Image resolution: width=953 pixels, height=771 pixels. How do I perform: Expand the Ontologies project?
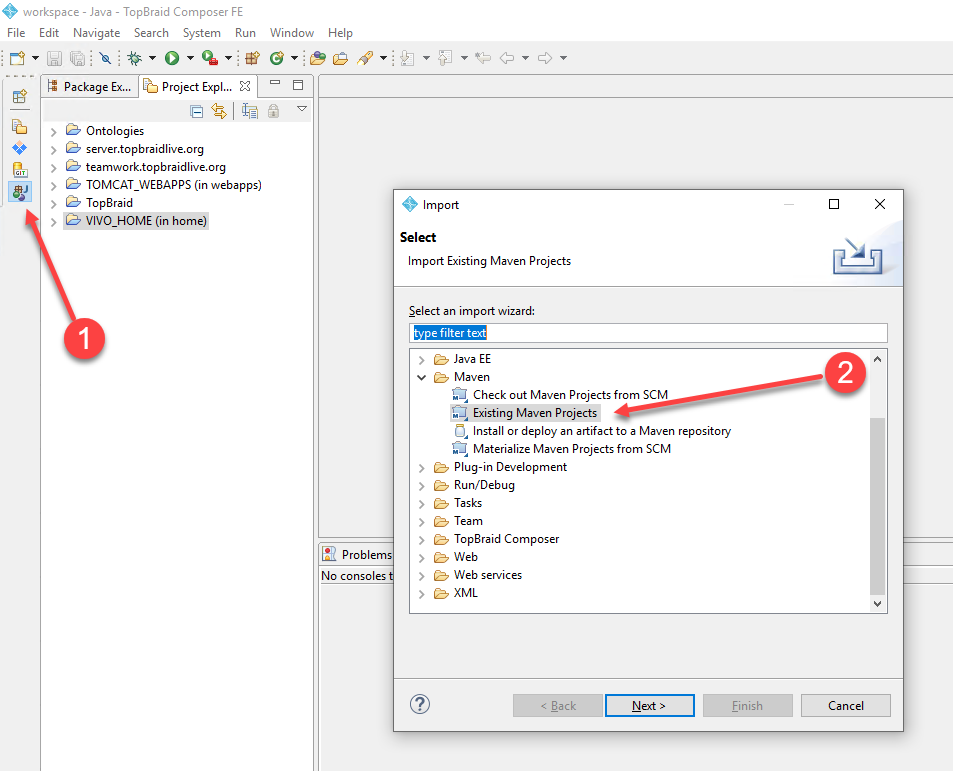53,131
